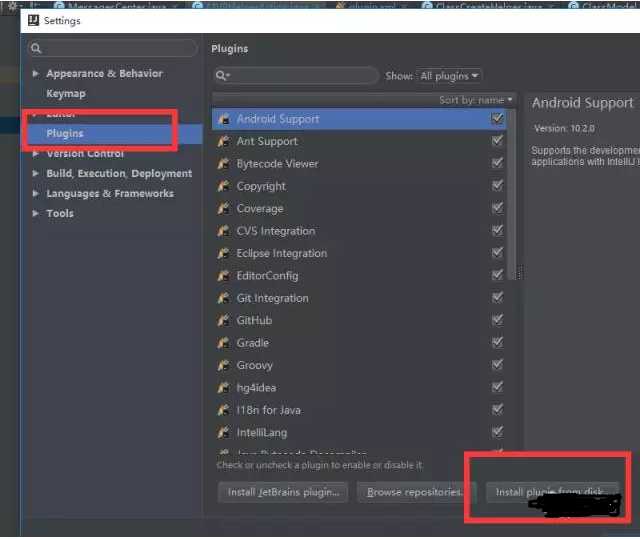The height and width of the screenshot is (539, 640).
Task: Click the IntelliJ Settings window logo icon
Action: [x=33, y=20]
